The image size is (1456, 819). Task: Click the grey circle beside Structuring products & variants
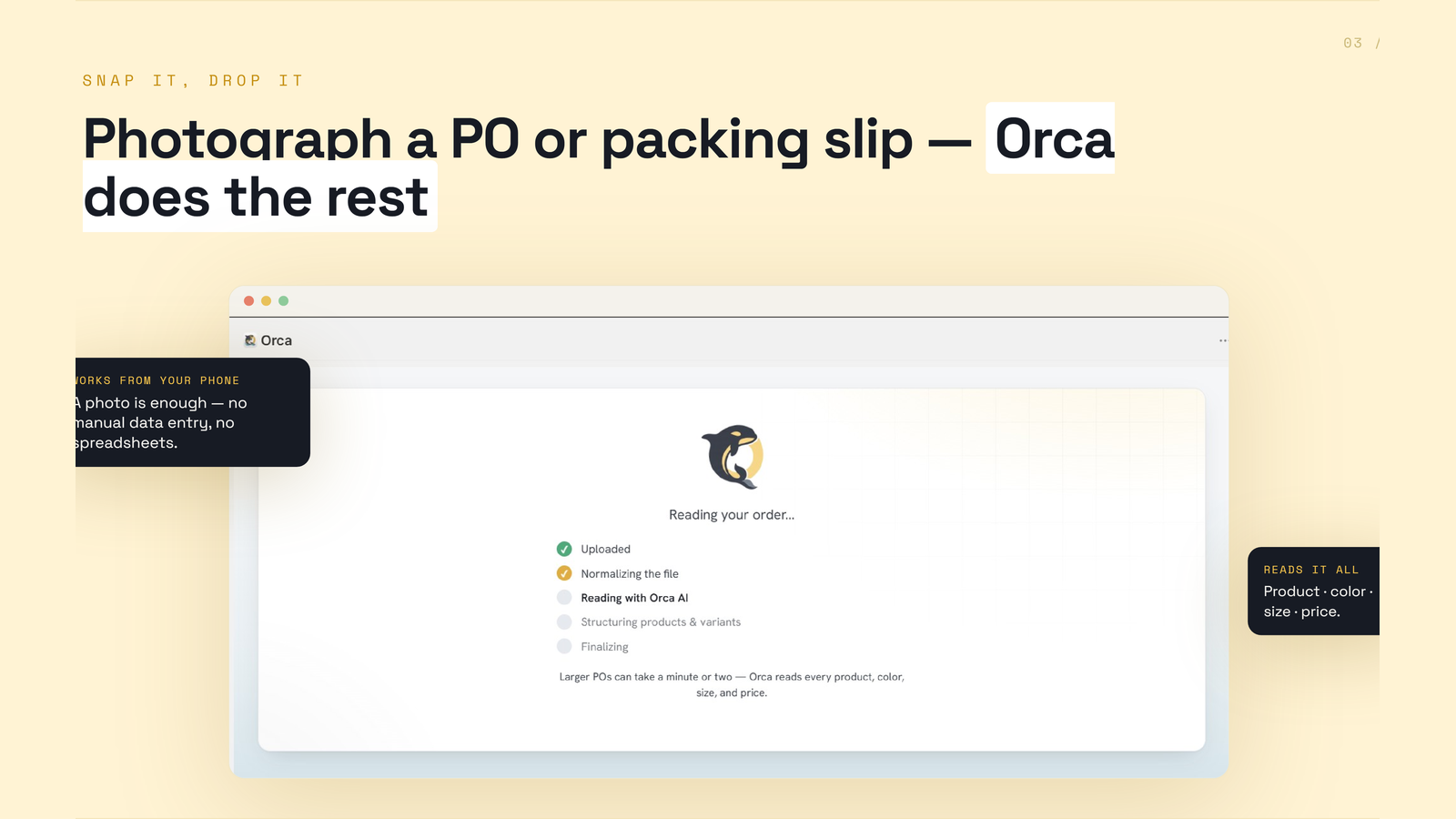pyautogui.click(x=564, y=622)
